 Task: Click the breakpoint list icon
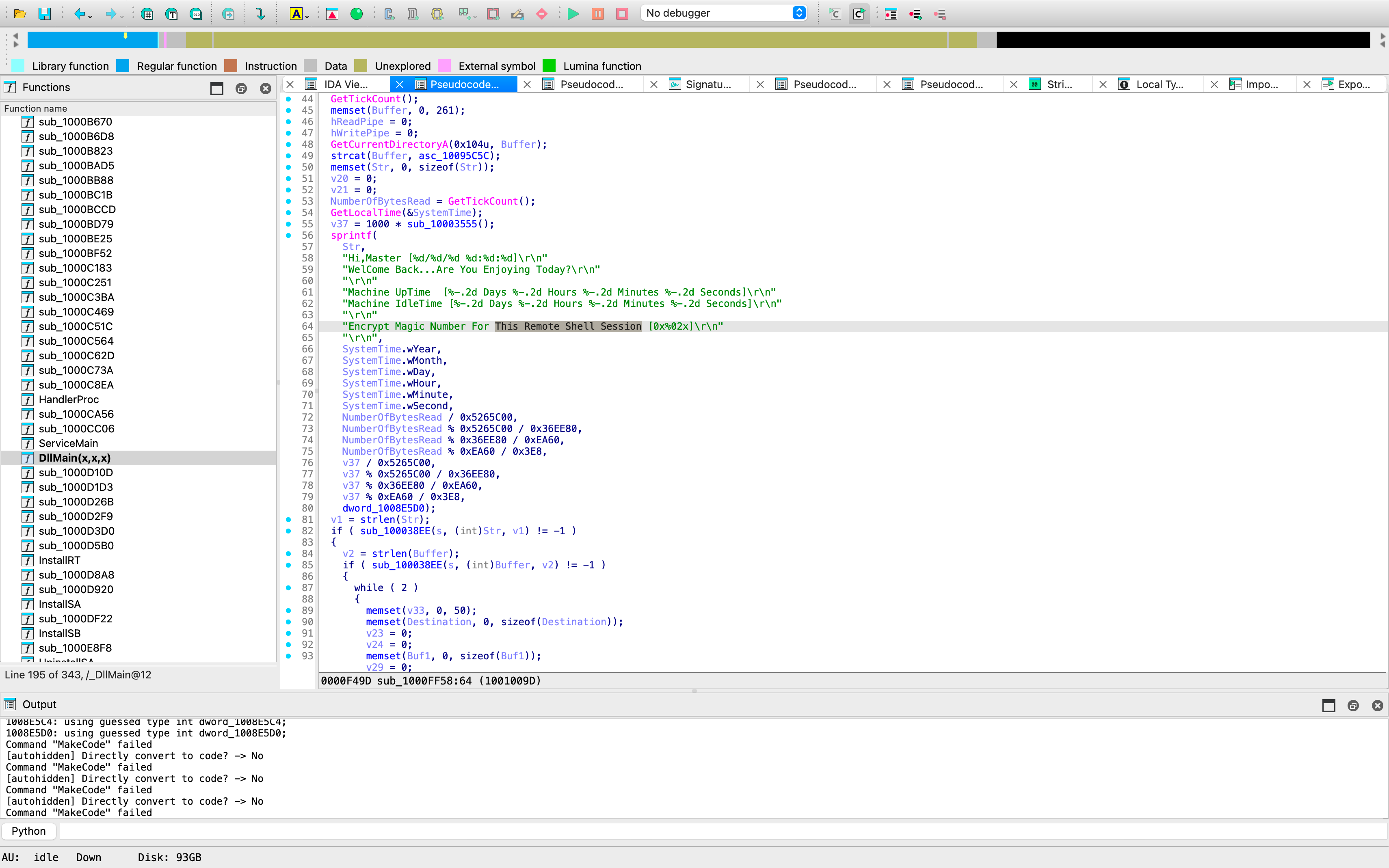coord(891,14)
